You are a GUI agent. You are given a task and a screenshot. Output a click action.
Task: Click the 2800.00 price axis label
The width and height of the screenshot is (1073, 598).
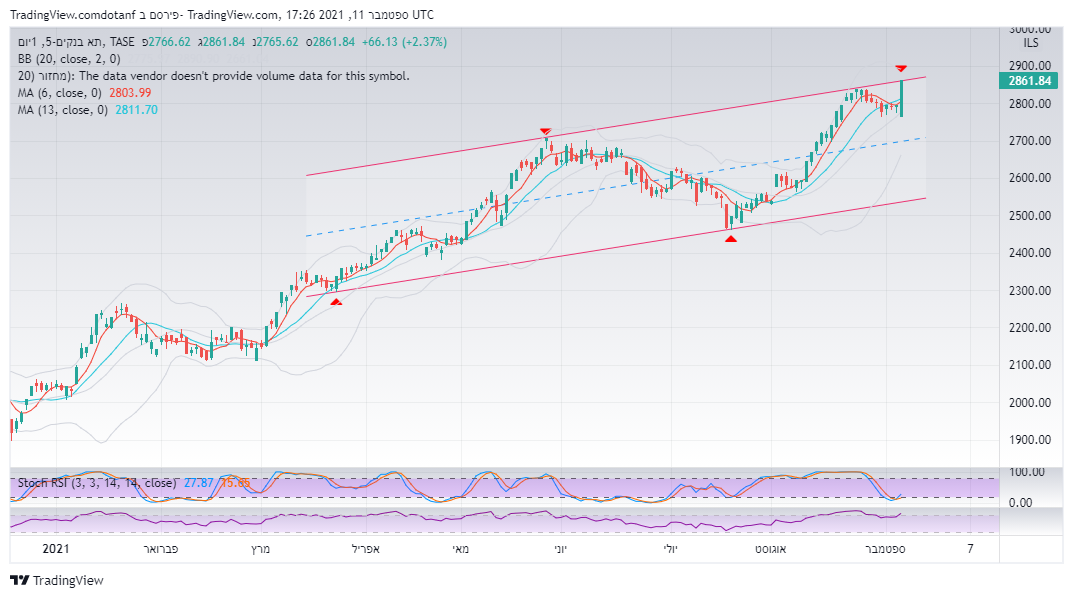click(x=1030, y=104)
